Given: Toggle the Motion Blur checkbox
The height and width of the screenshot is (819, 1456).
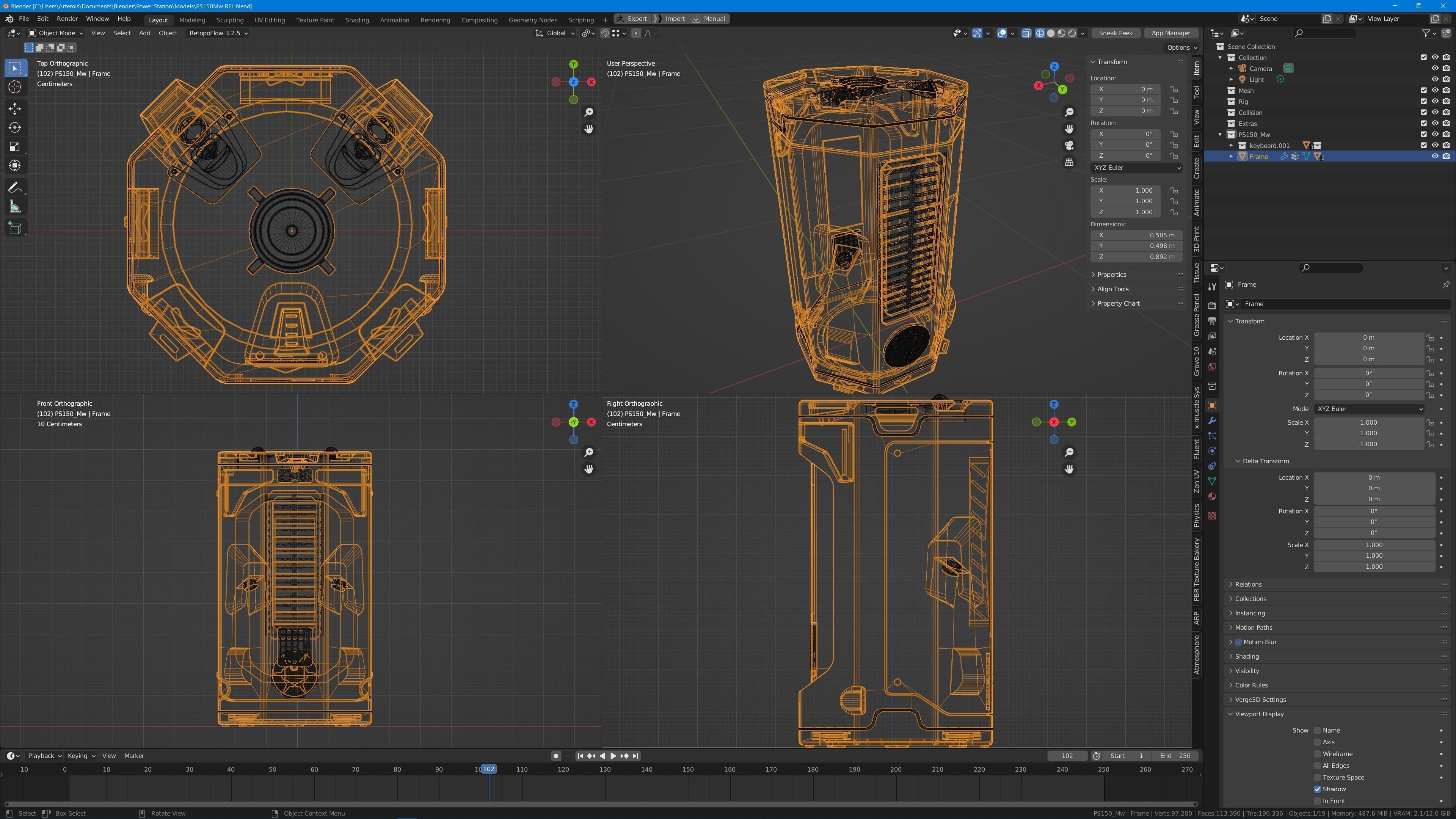Looking at the screenshot, I should 1238,643.
